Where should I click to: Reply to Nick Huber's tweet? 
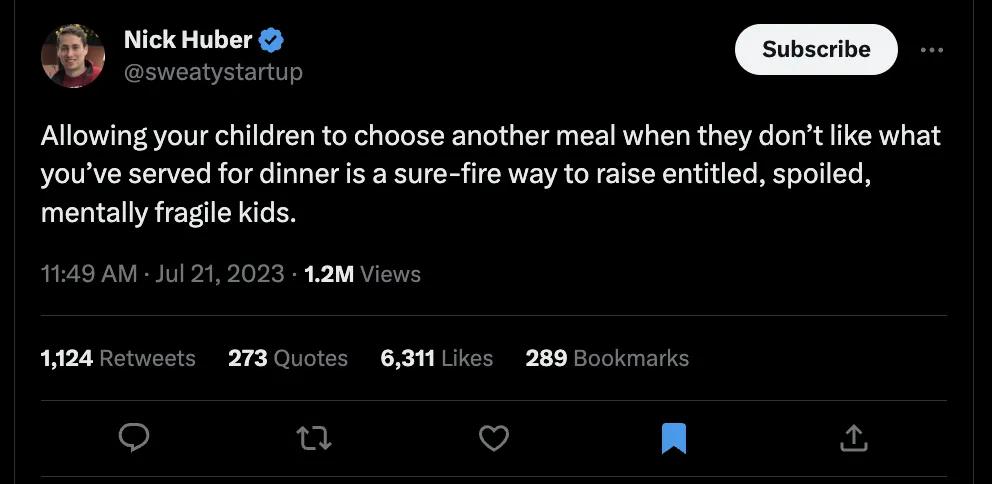coord(135,437)
